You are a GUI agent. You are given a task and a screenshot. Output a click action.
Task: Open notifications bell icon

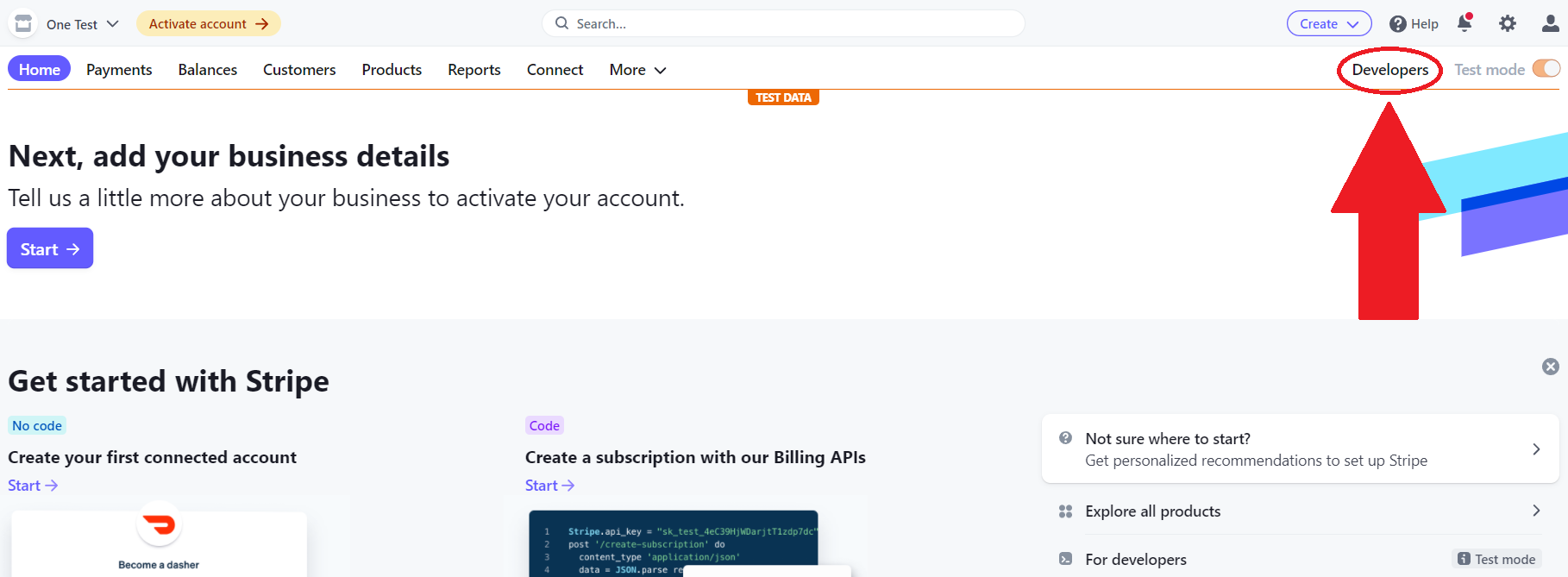tap(1465, 22)
